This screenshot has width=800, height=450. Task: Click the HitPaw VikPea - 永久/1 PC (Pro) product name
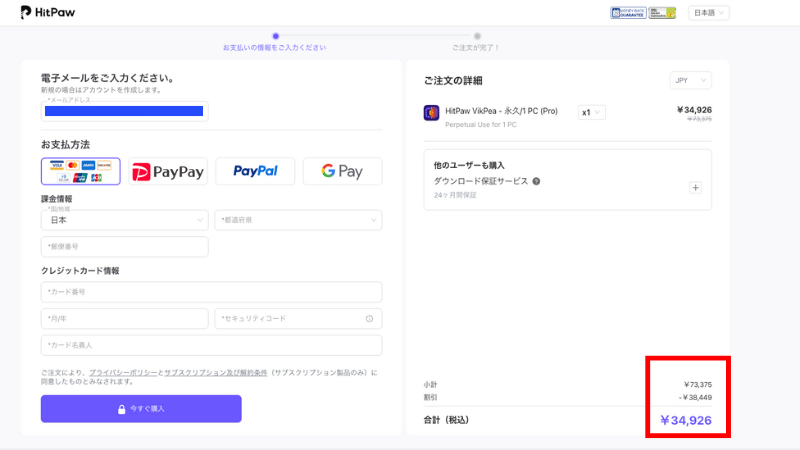502,111
